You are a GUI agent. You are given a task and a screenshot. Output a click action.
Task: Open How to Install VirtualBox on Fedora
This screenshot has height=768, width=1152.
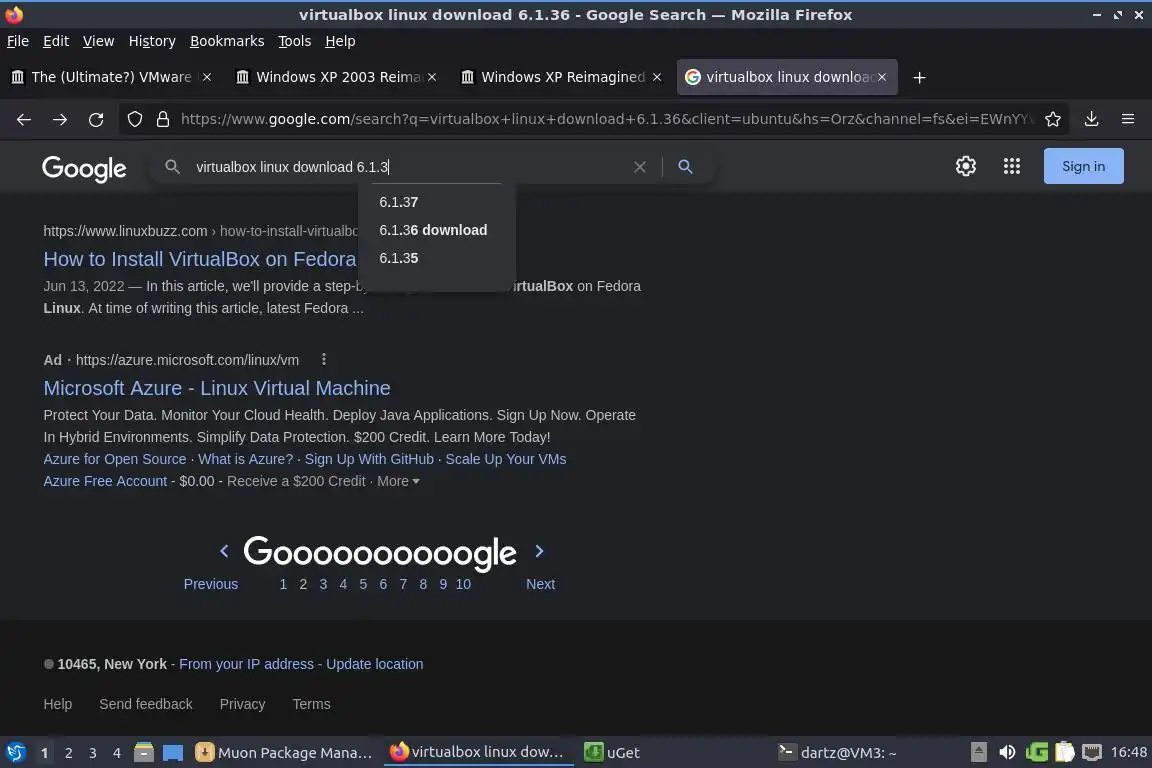[x=200, y=259]
